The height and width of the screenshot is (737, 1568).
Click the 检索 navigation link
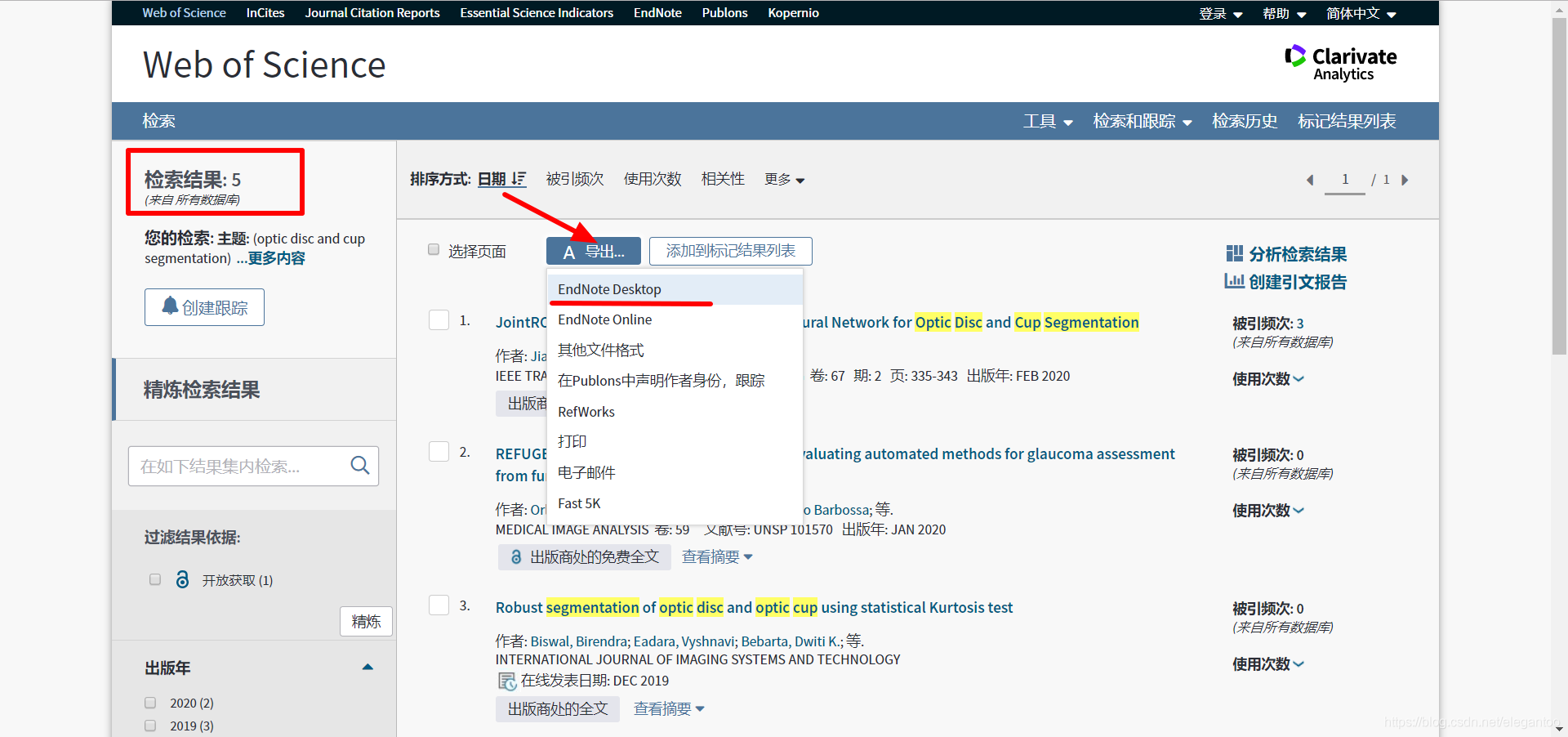[x=158, y=121]
